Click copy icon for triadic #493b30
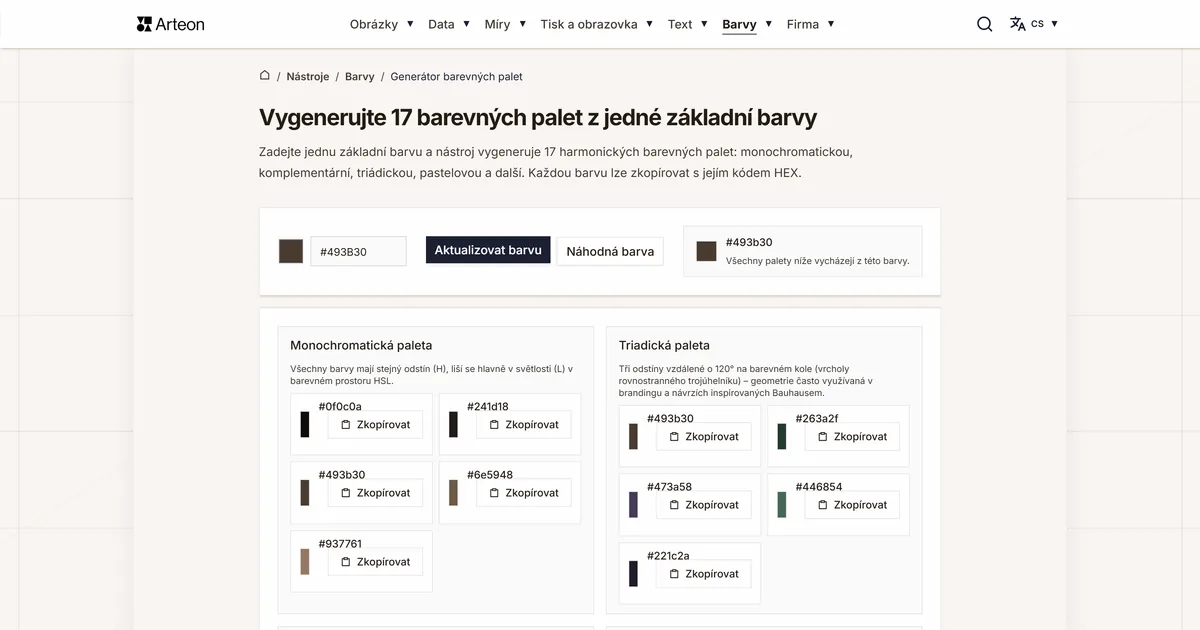Viewport: 1200px width, 630px height. pos(674,437)
